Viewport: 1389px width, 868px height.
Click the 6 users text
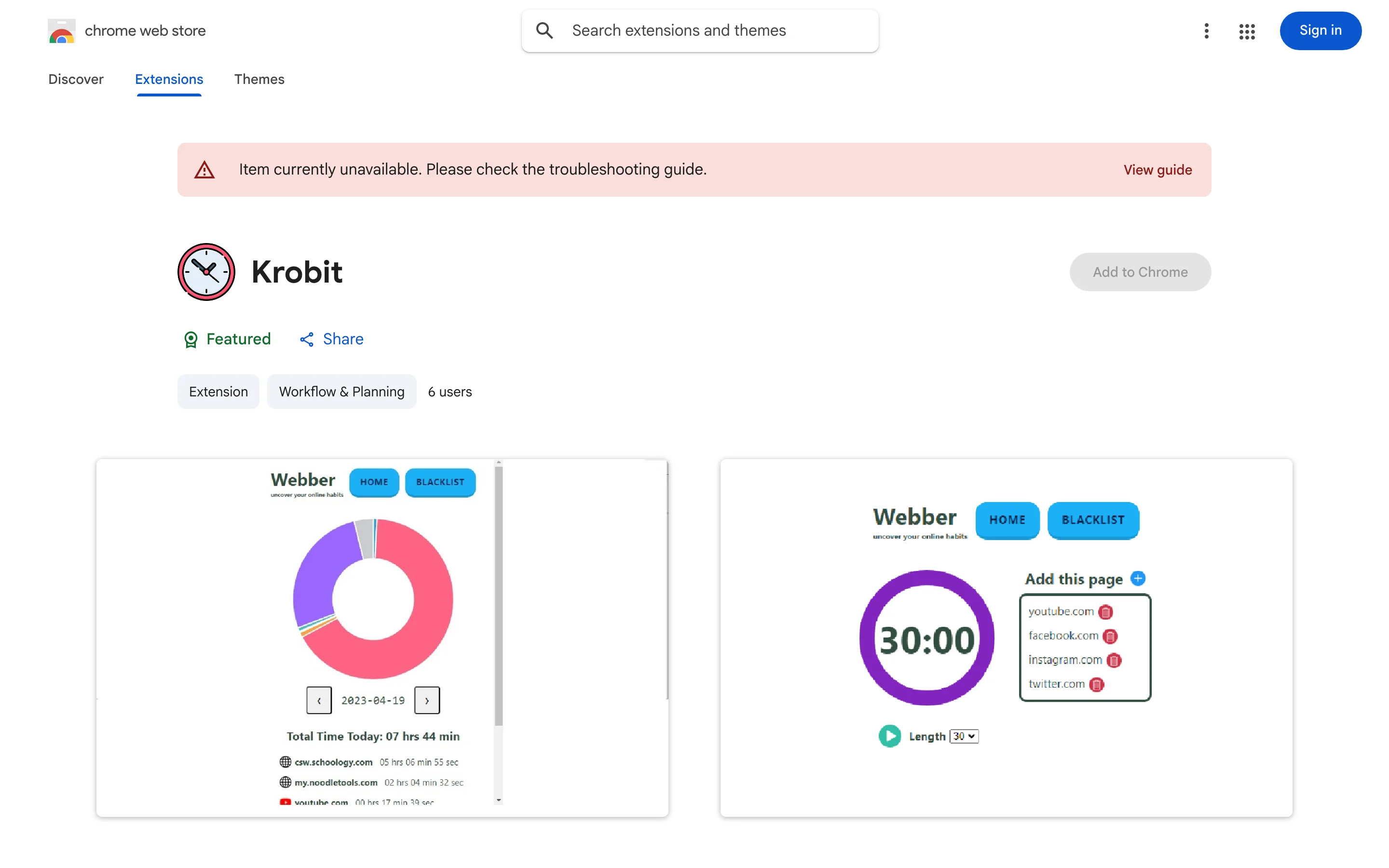click(449, 392)
